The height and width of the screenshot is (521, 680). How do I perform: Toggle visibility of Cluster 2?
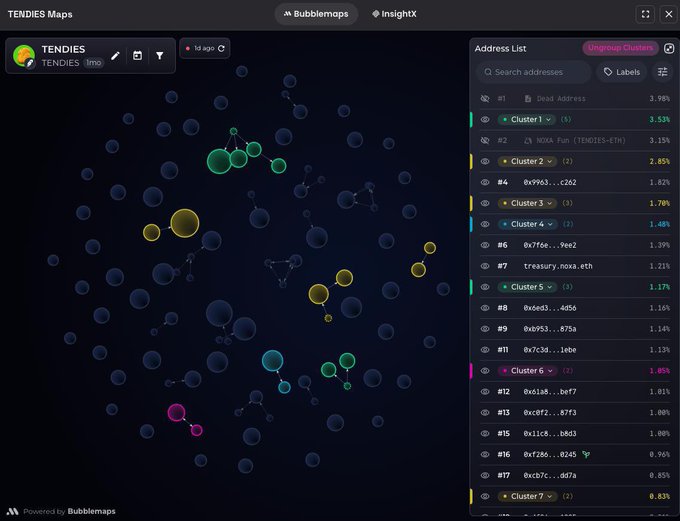(x=485, y=161)
